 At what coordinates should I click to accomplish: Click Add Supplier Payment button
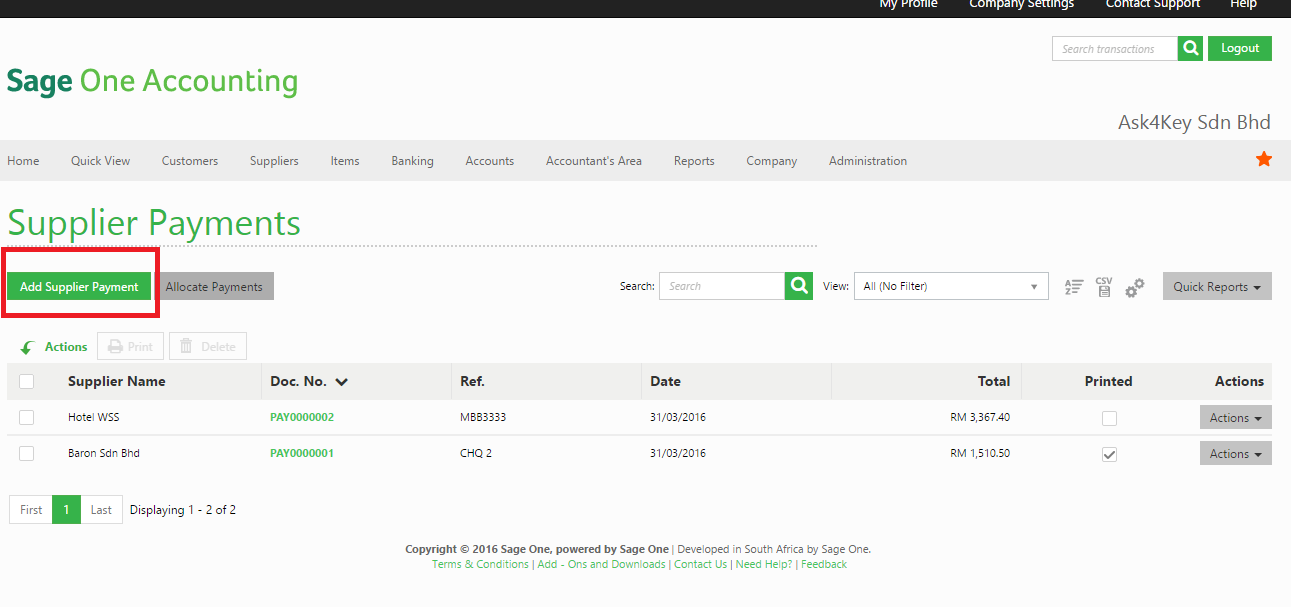[79, 286]
